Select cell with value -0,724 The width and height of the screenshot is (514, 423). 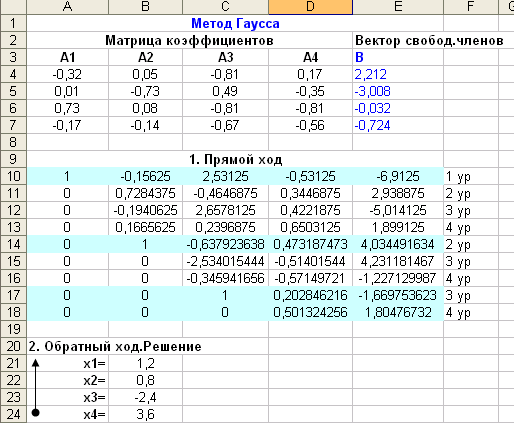(x=398, y=125)
